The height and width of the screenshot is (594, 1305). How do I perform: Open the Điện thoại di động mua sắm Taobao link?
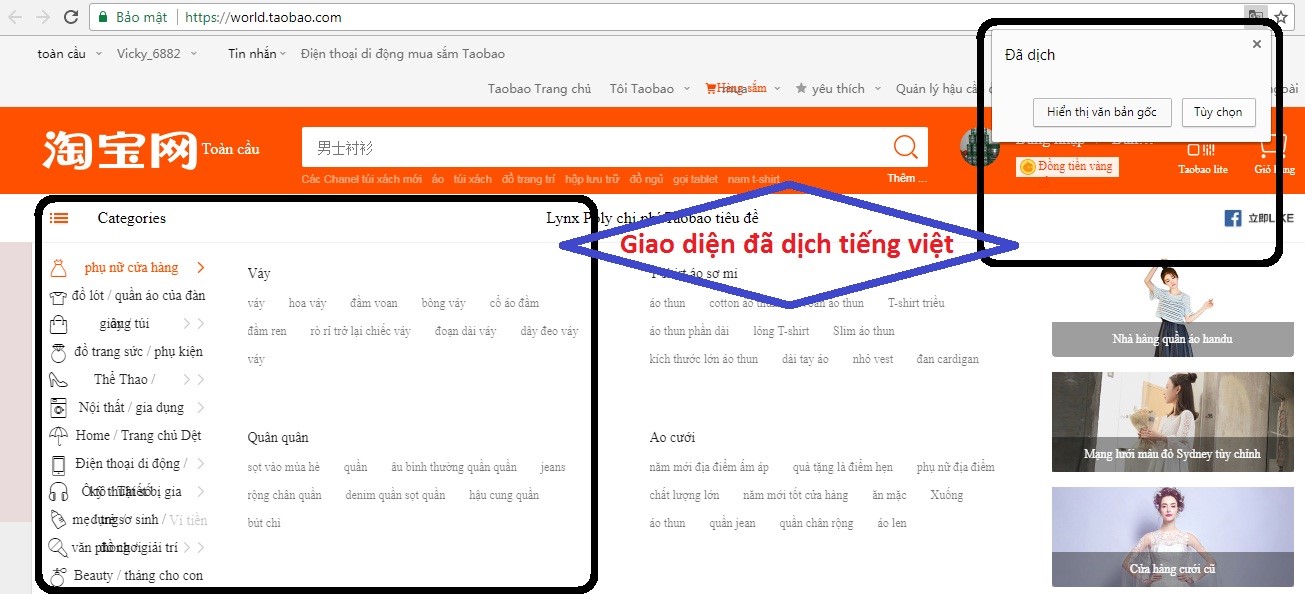403,54
